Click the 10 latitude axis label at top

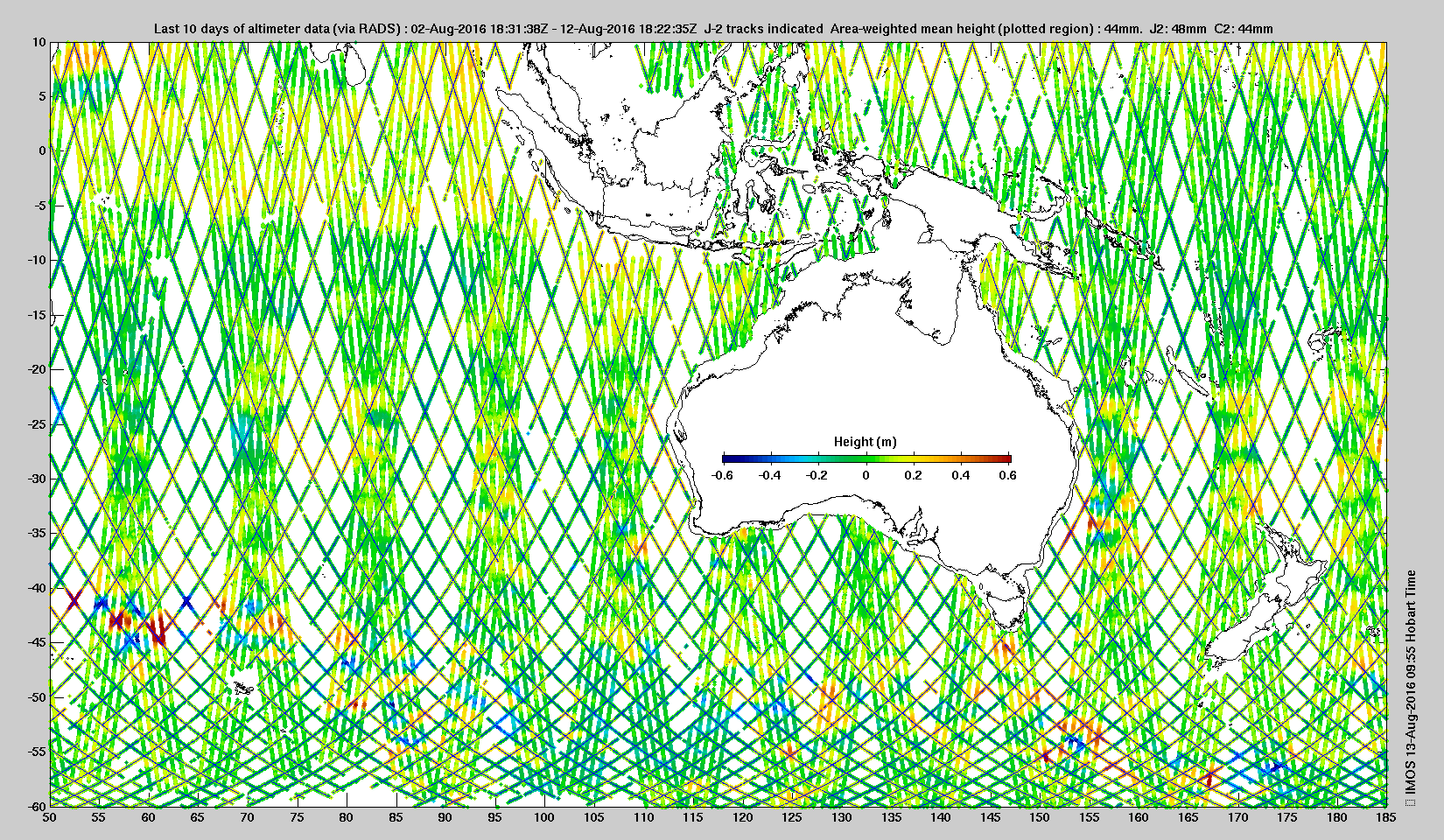pyautogui.click(x=39, y=42)
